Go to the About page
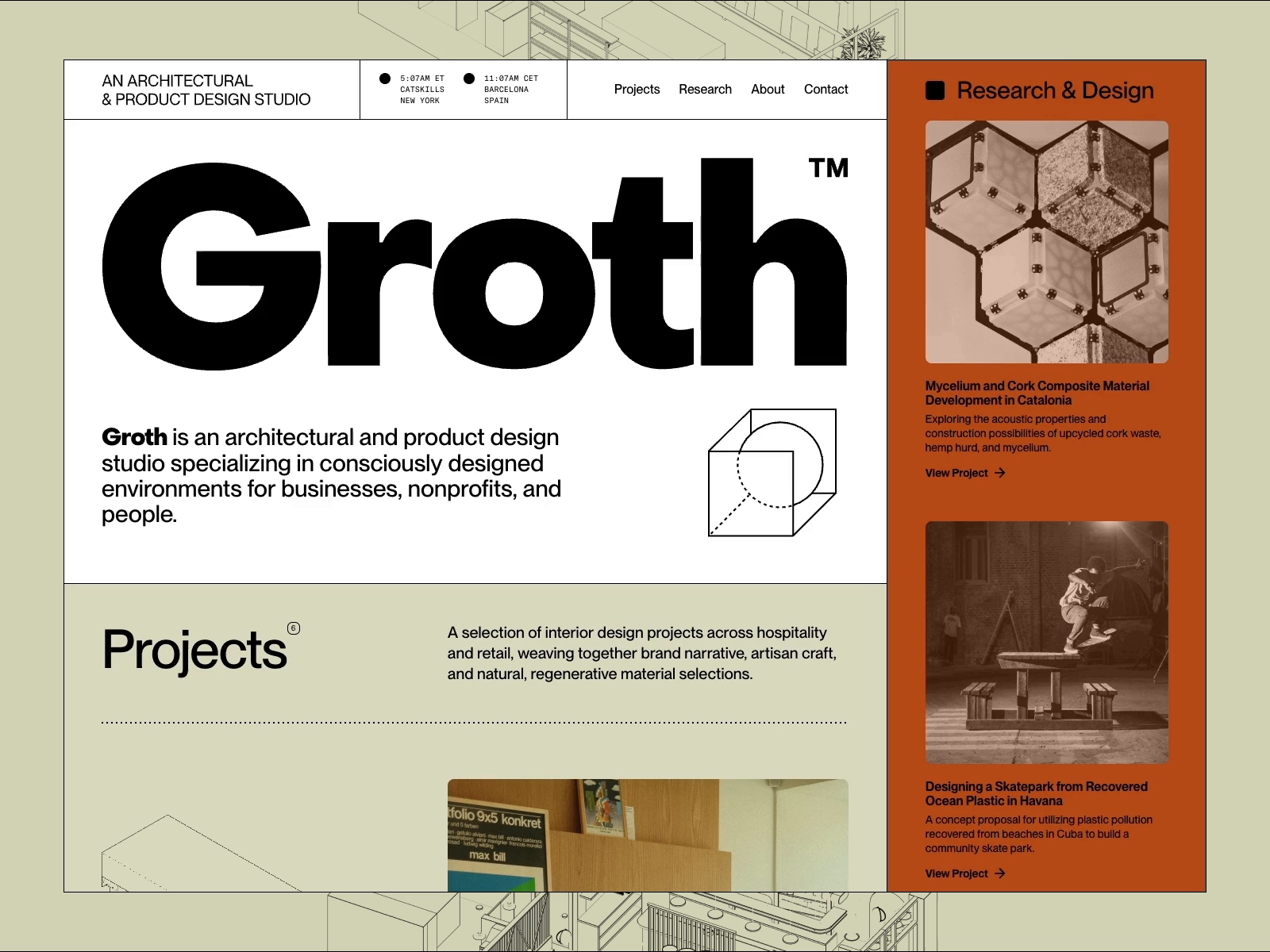The height and width of the screenshot is (952, 1270). [x=768, y=90]
